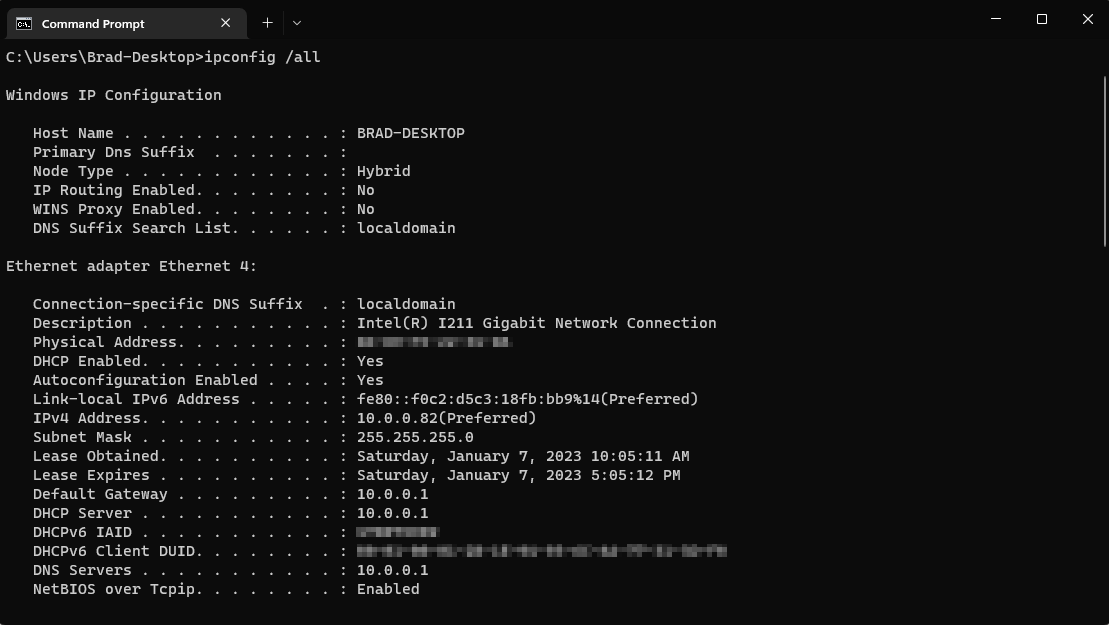Click the subnet mask 255.255.255.0 value
This screenshot has width=1109, height=625.
pyautogui.click(x=415, y=437)
